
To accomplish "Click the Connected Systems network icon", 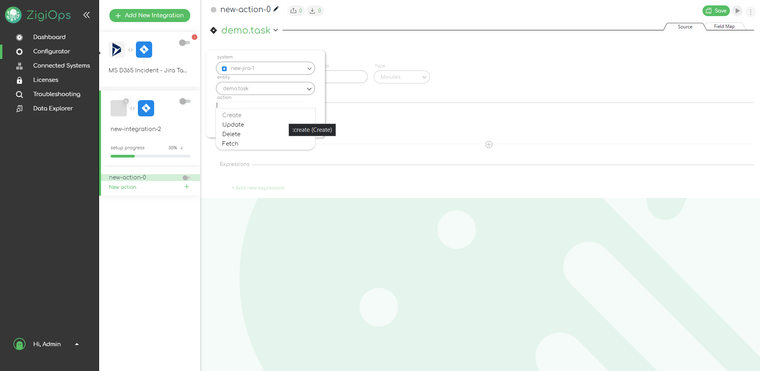I will [x=19, y=66].
